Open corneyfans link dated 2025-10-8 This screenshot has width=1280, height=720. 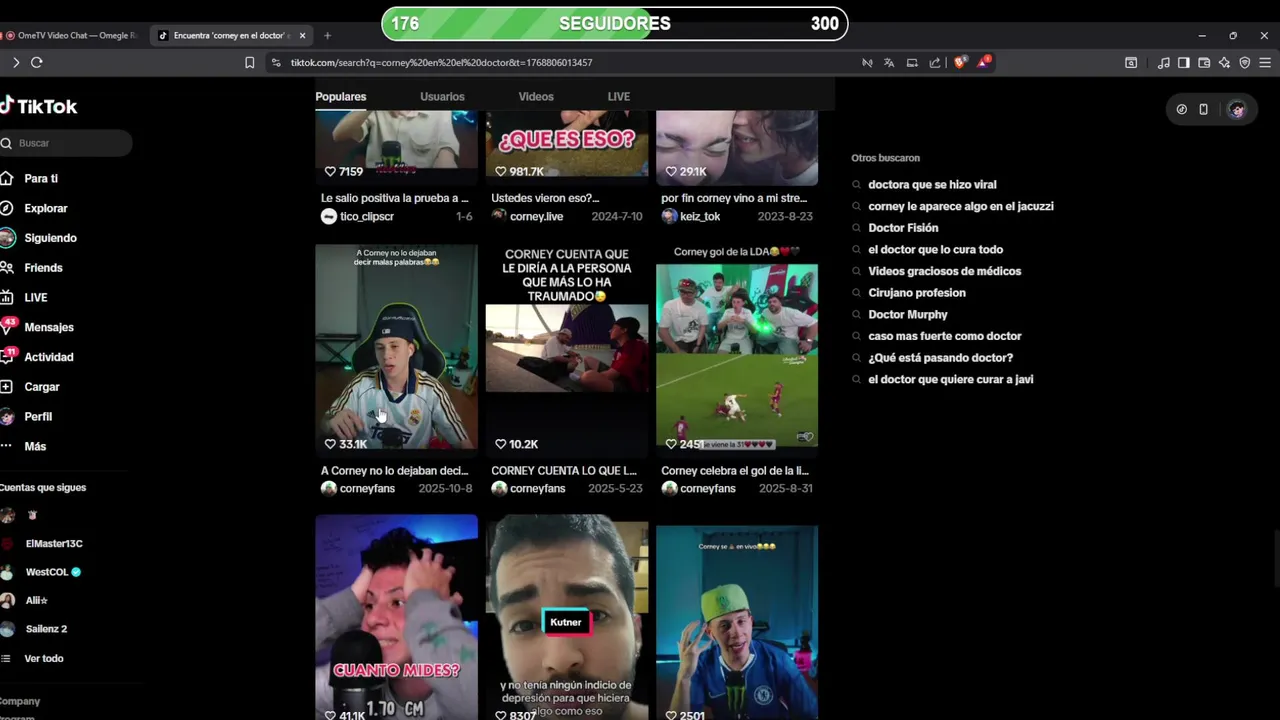367,489
